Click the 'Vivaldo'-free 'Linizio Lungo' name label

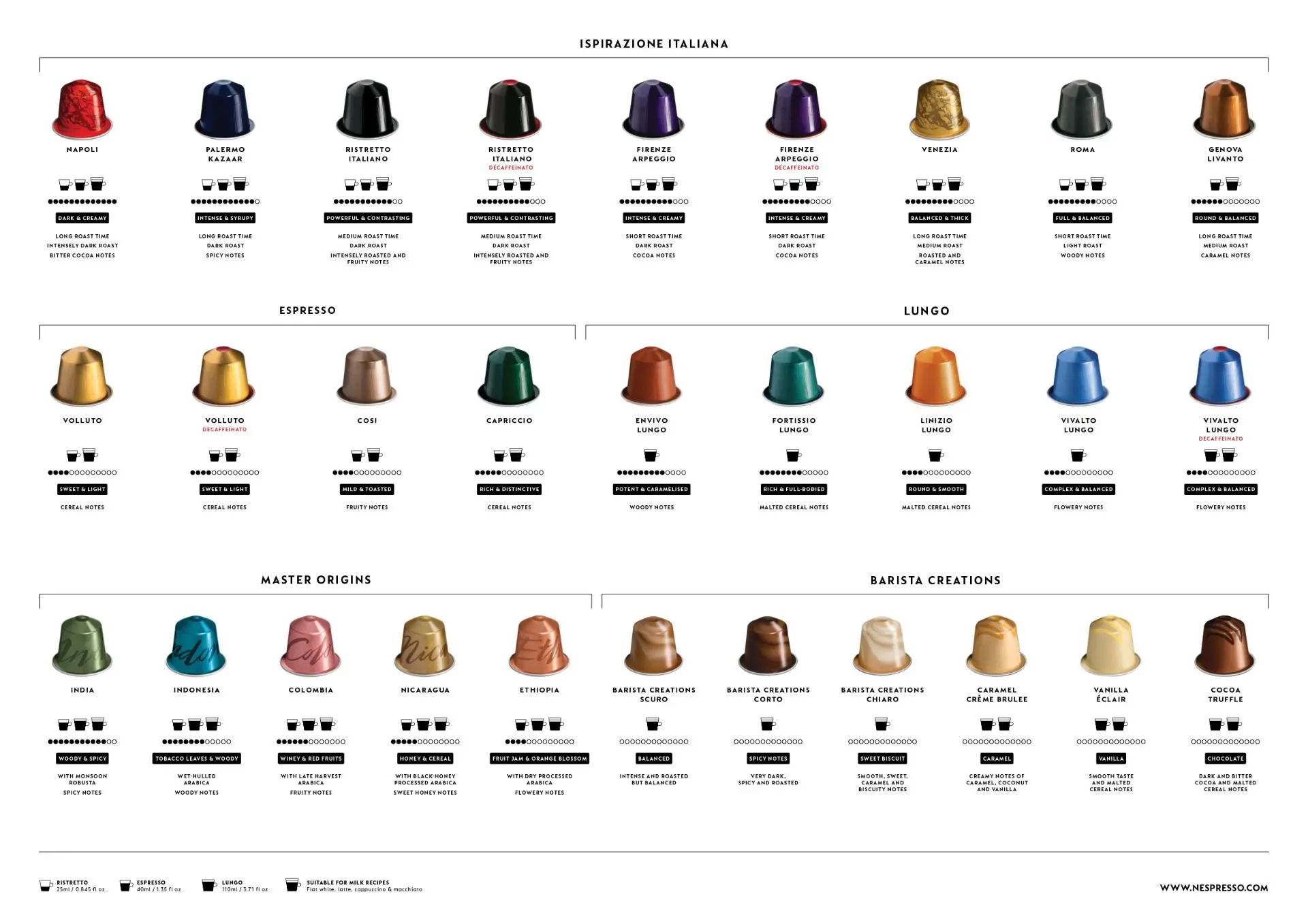[x=936, y=426]
